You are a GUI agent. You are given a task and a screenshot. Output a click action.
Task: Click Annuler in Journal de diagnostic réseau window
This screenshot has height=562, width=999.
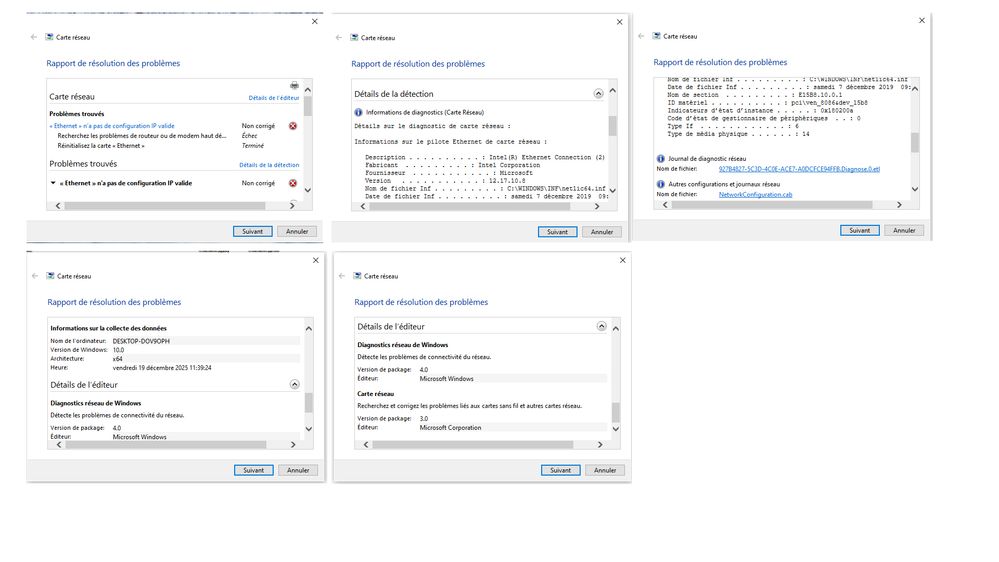[x=904, y=230]
